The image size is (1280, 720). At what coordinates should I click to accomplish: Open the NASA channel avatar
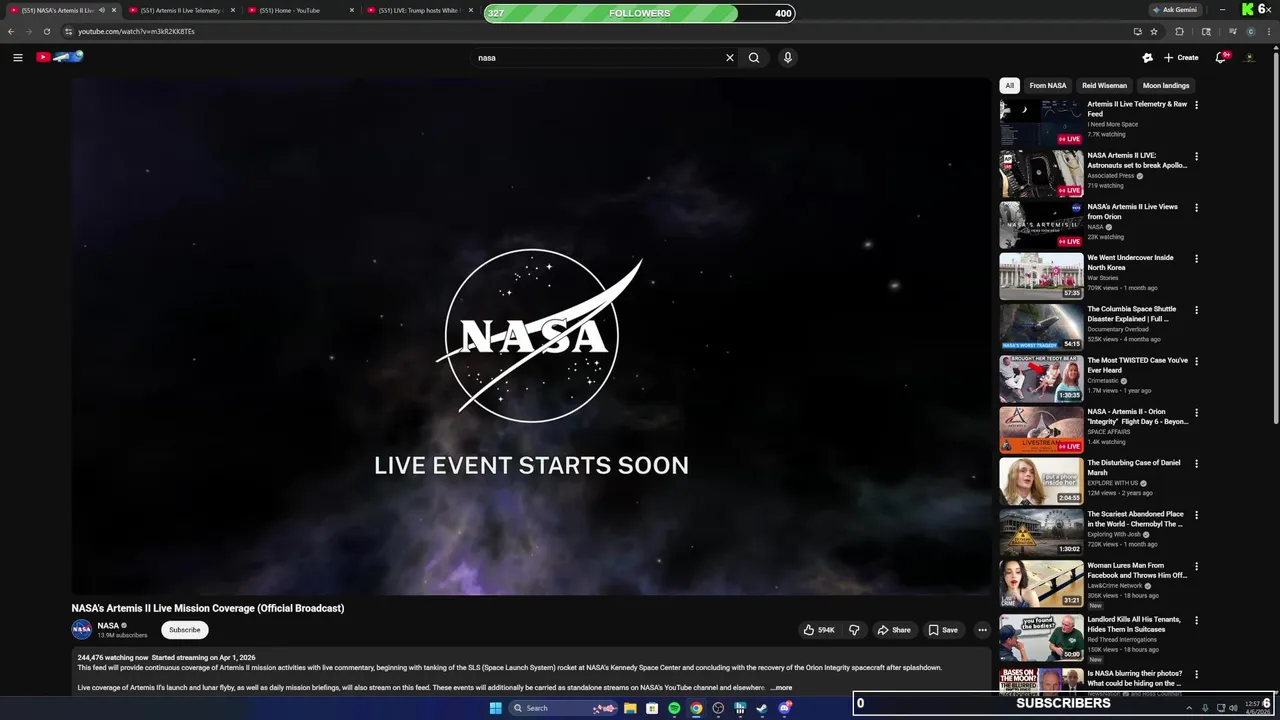pos(82,630)
